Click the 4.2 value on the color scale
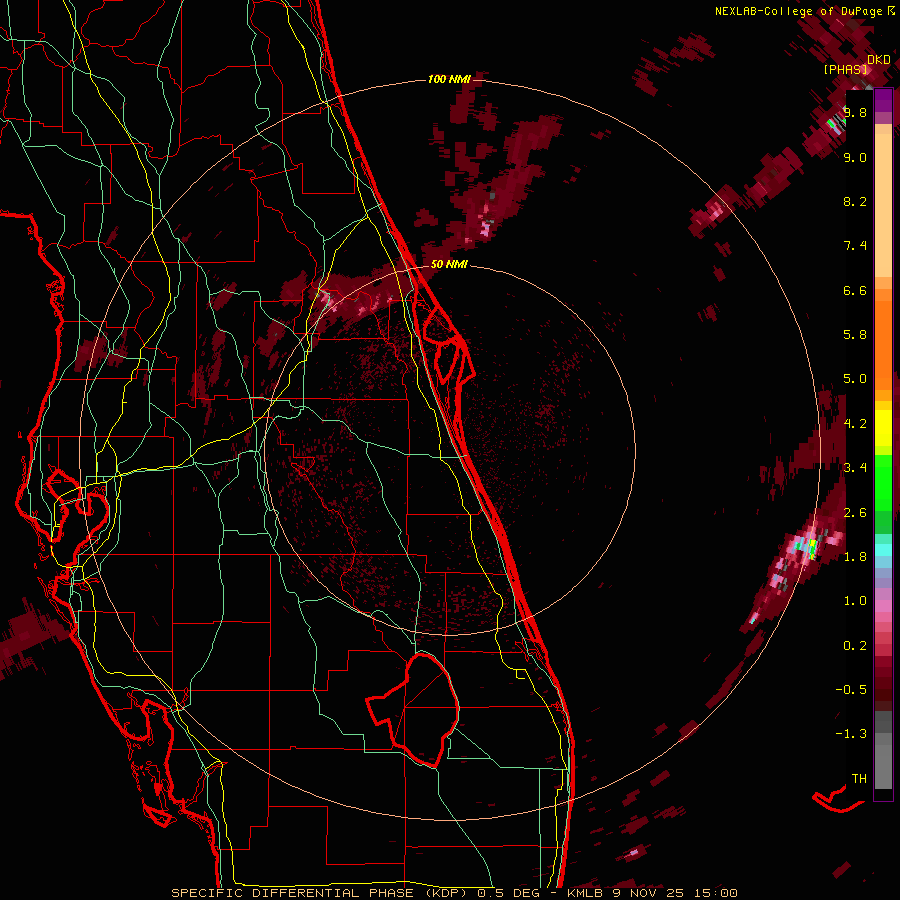 [855, 424]
